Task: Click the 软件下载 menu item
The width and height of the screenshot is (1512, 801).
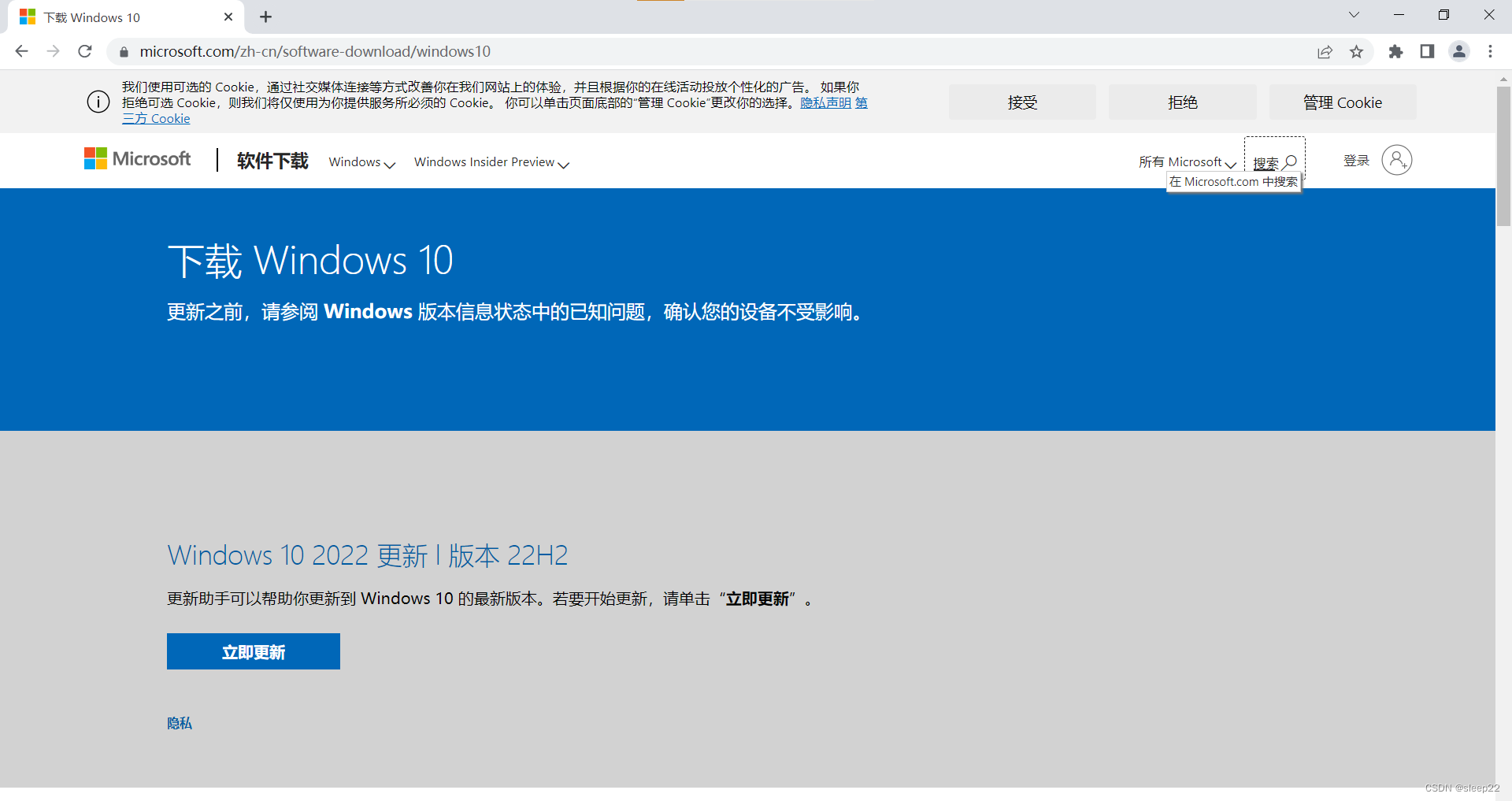Action: (x=272, y=161)
